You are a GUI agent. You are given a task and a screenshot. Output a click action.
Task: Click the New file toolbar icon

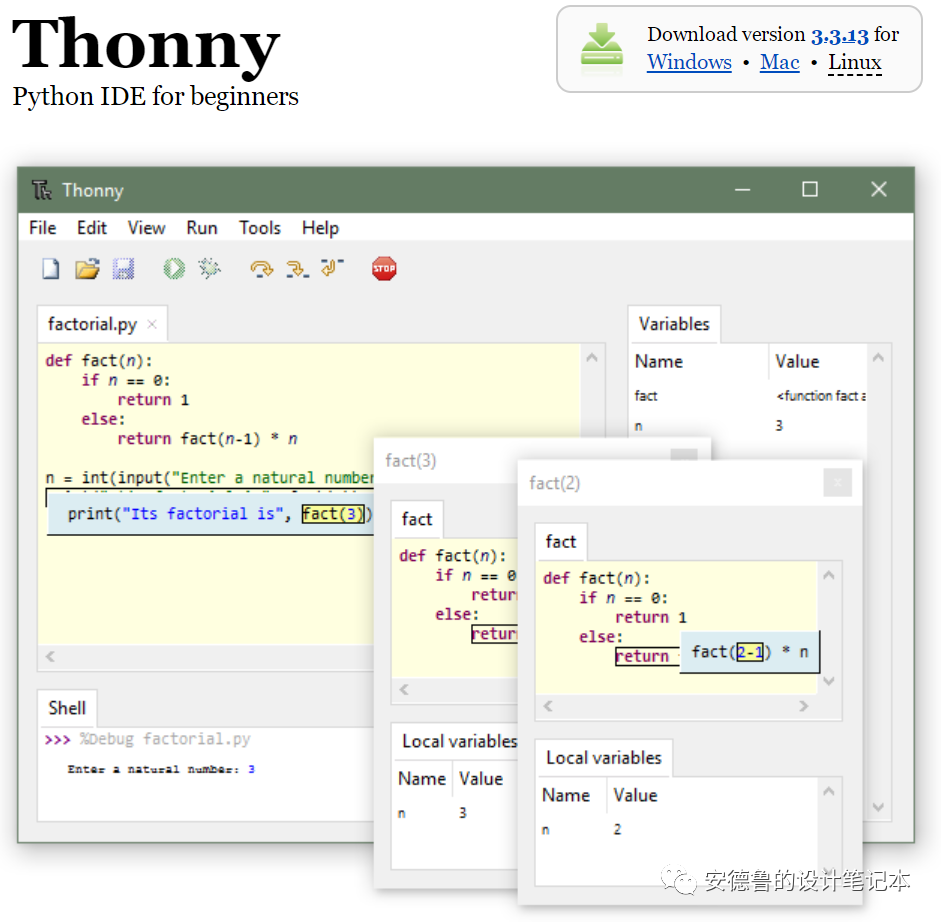51,269
